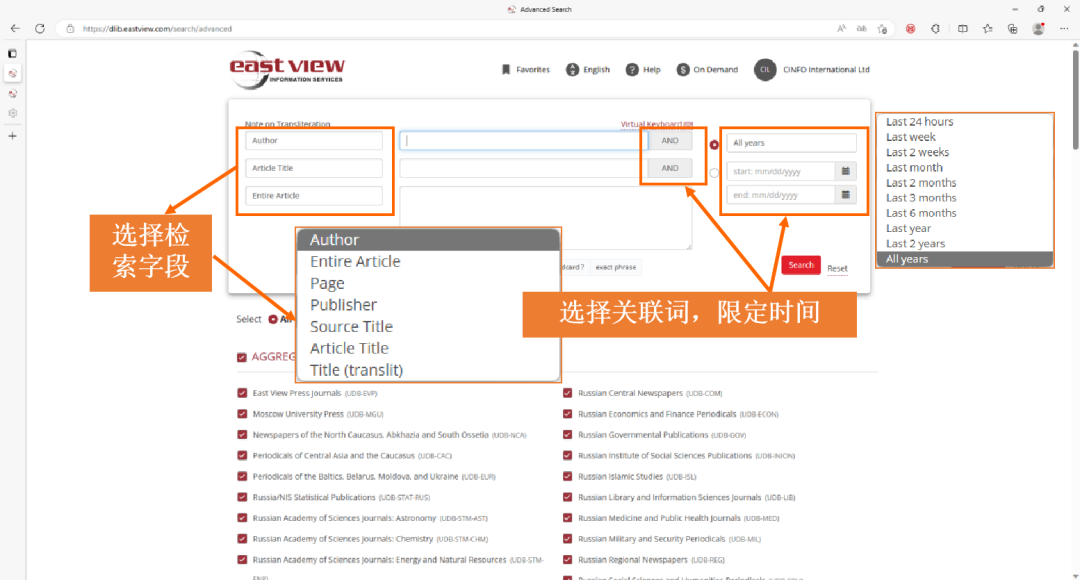1080x580 pixels.
Task: Click the end date input field
Action: (x=781, y=195)
